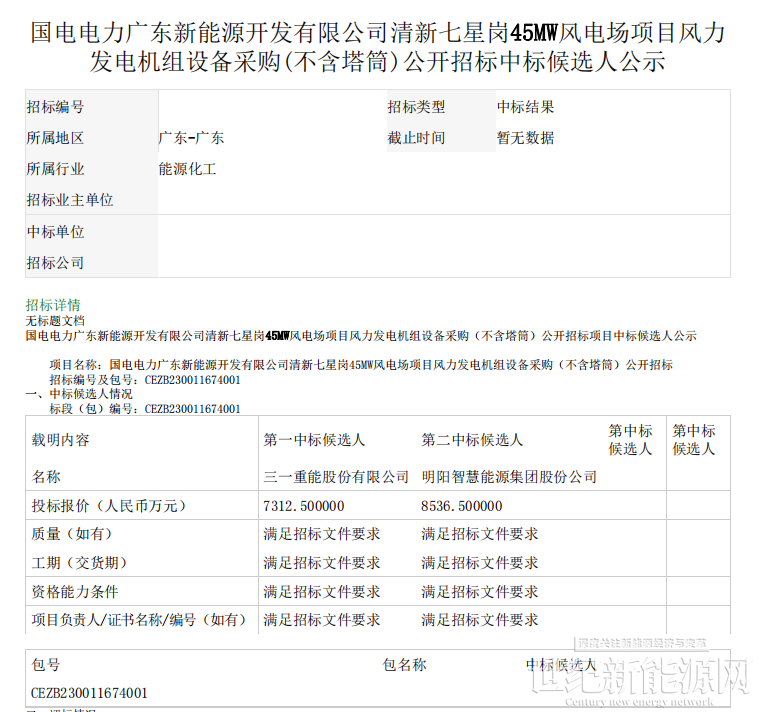Click the 第一中标候选人 column header

pyautogui.click(x=314, y=440)
